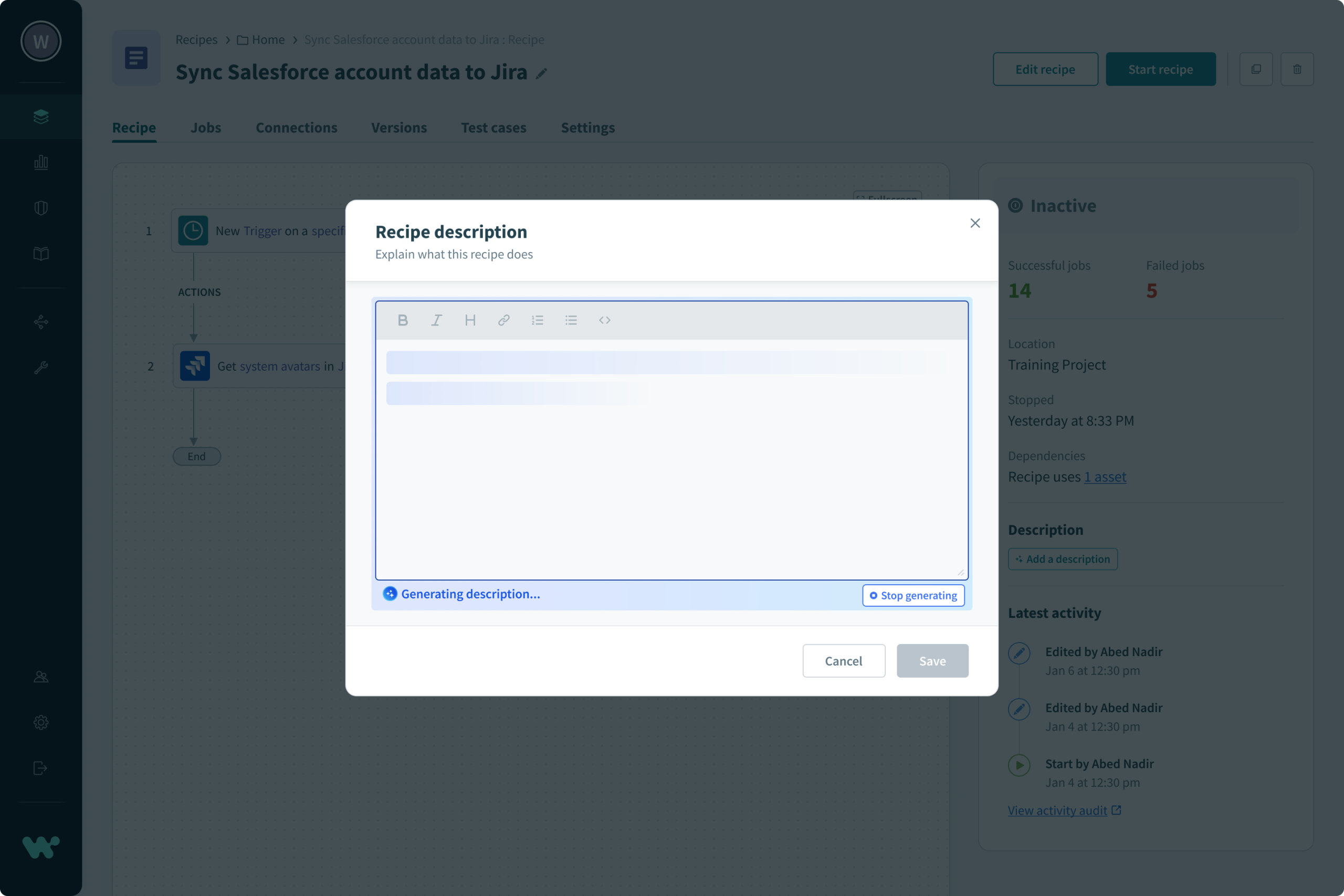Image resolution: width=1344 pixels, height=896 pixels.
Task: Click the Save button in dialog
Action: 932,660
